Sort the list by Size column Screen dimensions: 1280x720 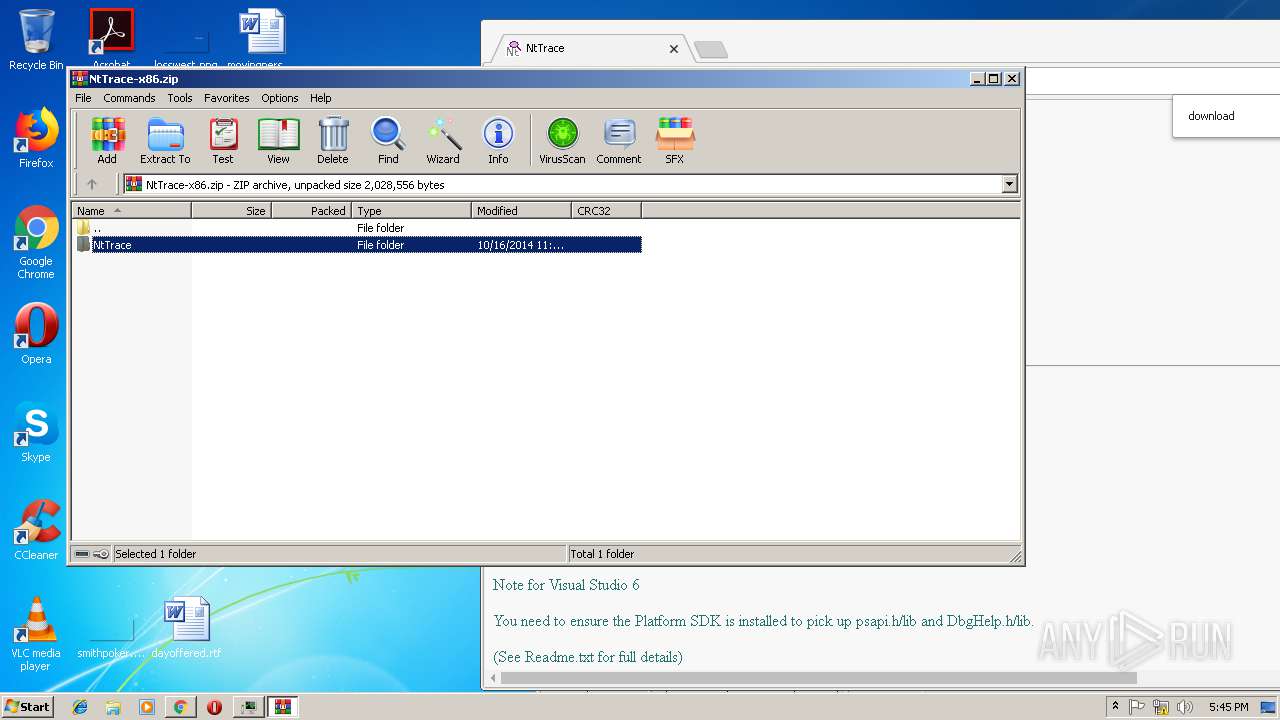tap(231, 211)
